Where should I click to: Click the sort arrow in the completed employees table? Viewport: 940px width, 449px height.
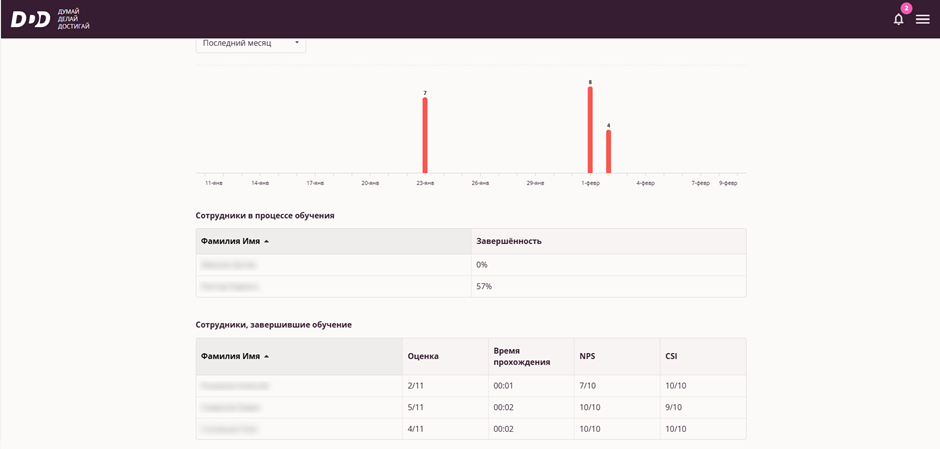click(267, 356)
